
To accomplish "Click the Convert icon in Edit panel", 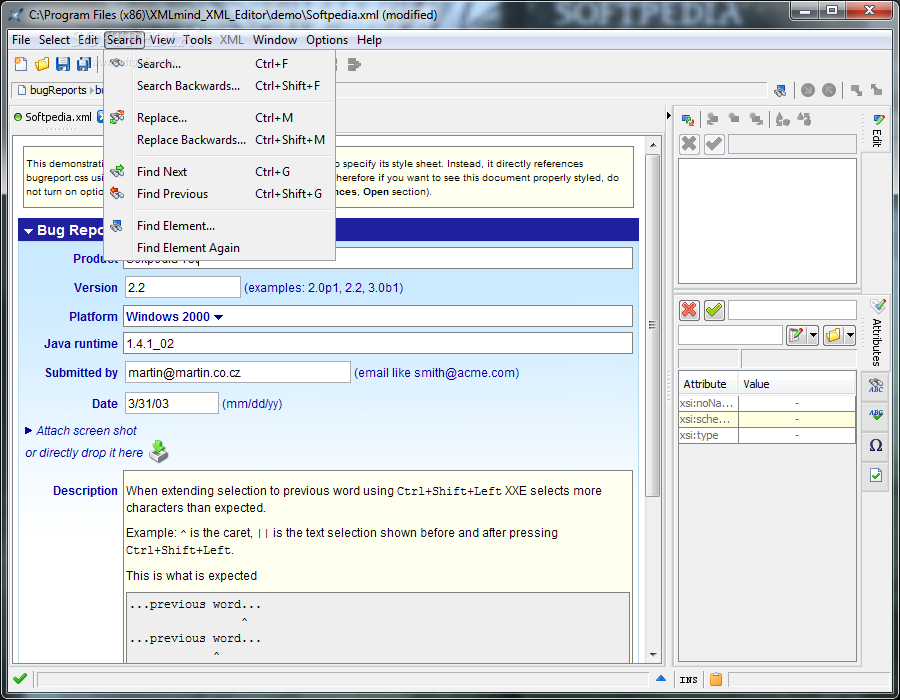I will (782, 119).
